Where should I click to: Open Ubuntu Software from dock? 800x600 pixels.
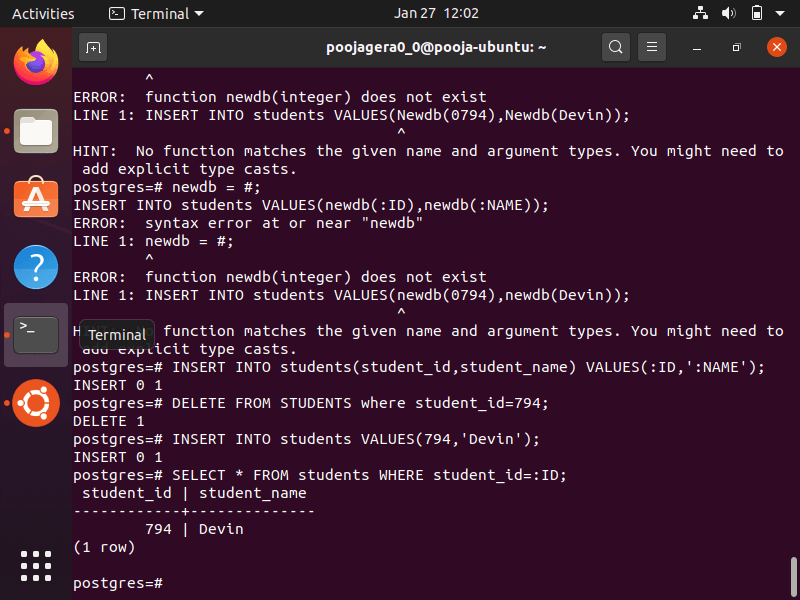pos(35,198)
